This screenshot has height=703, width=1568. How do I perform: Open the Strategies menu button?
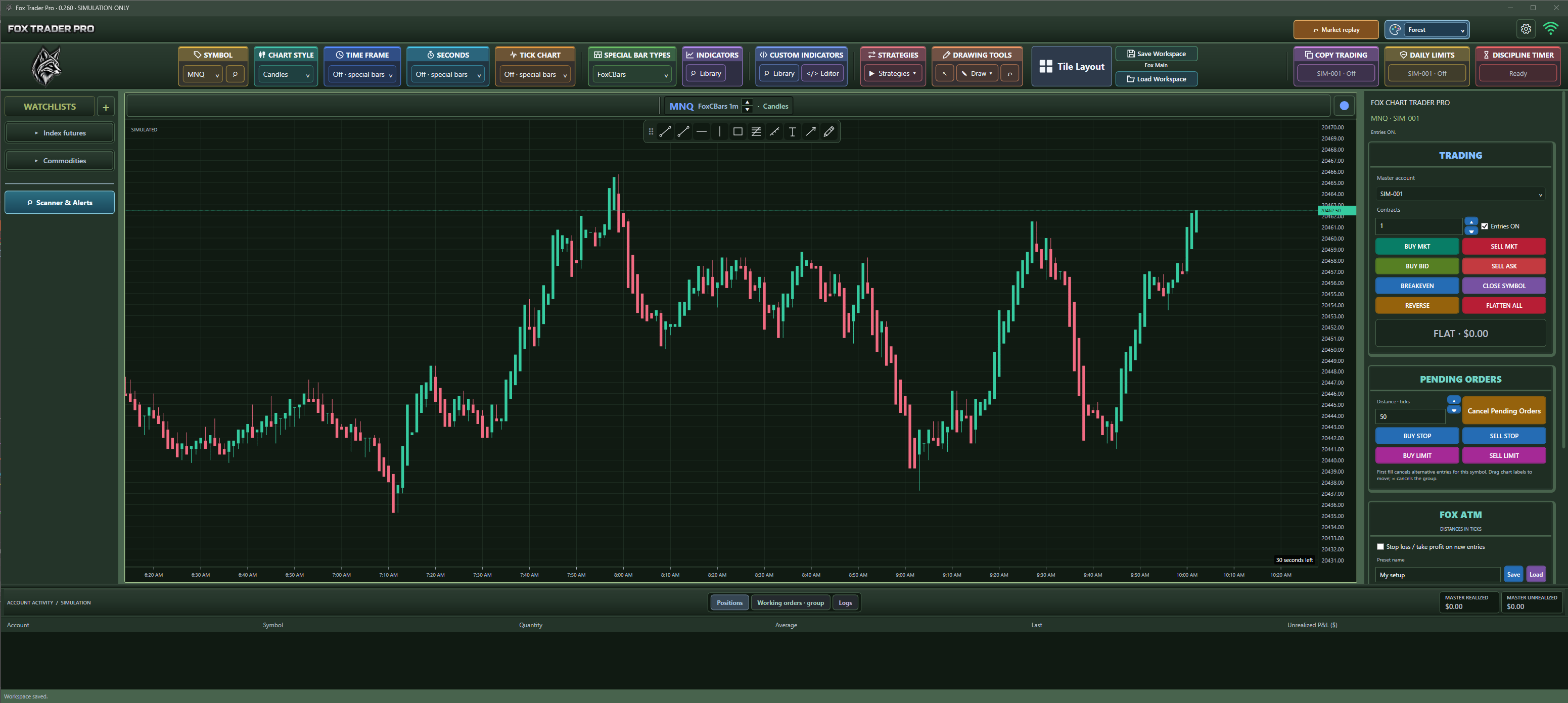(893, 74)
